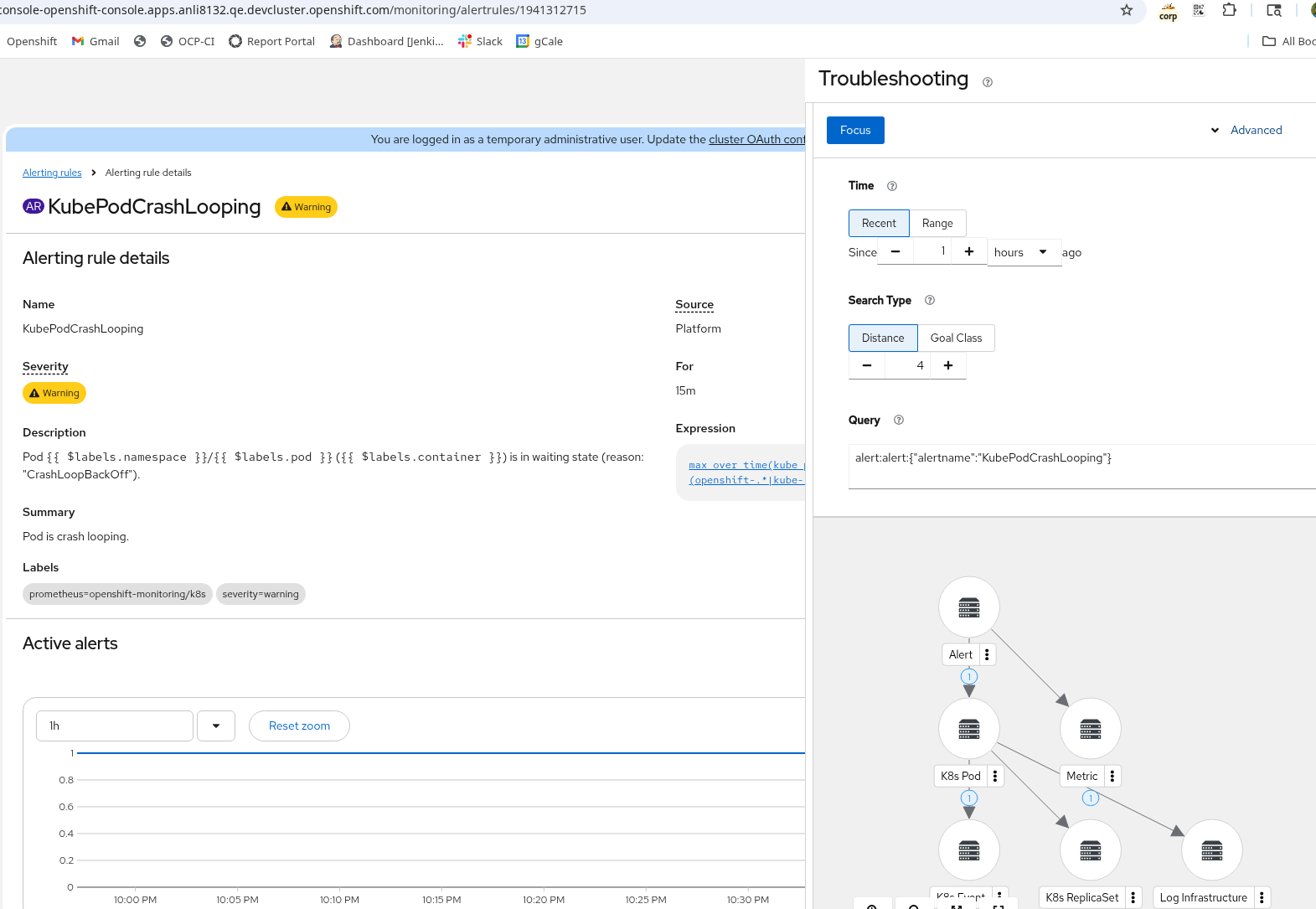
Task: Click the Troubleshooting help question icon
Action: [988, 82]
